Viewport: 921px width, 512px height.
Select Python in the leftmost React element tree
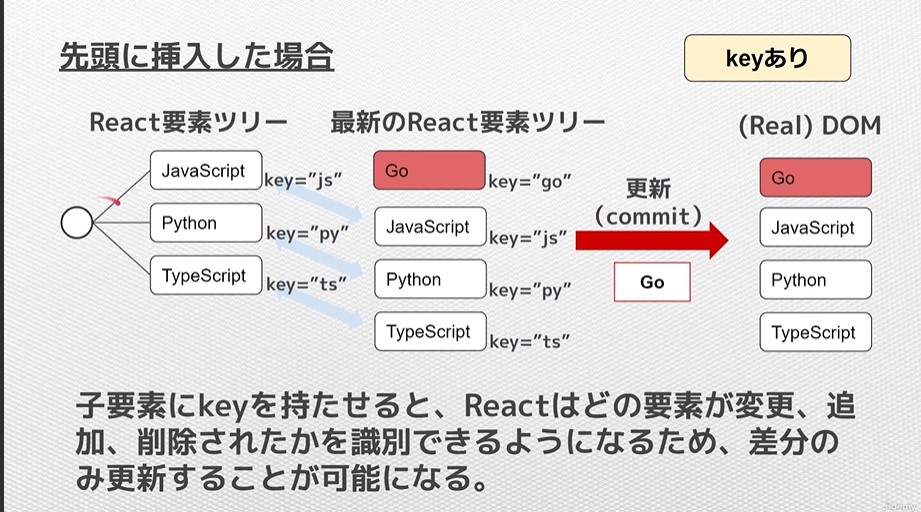205,223
